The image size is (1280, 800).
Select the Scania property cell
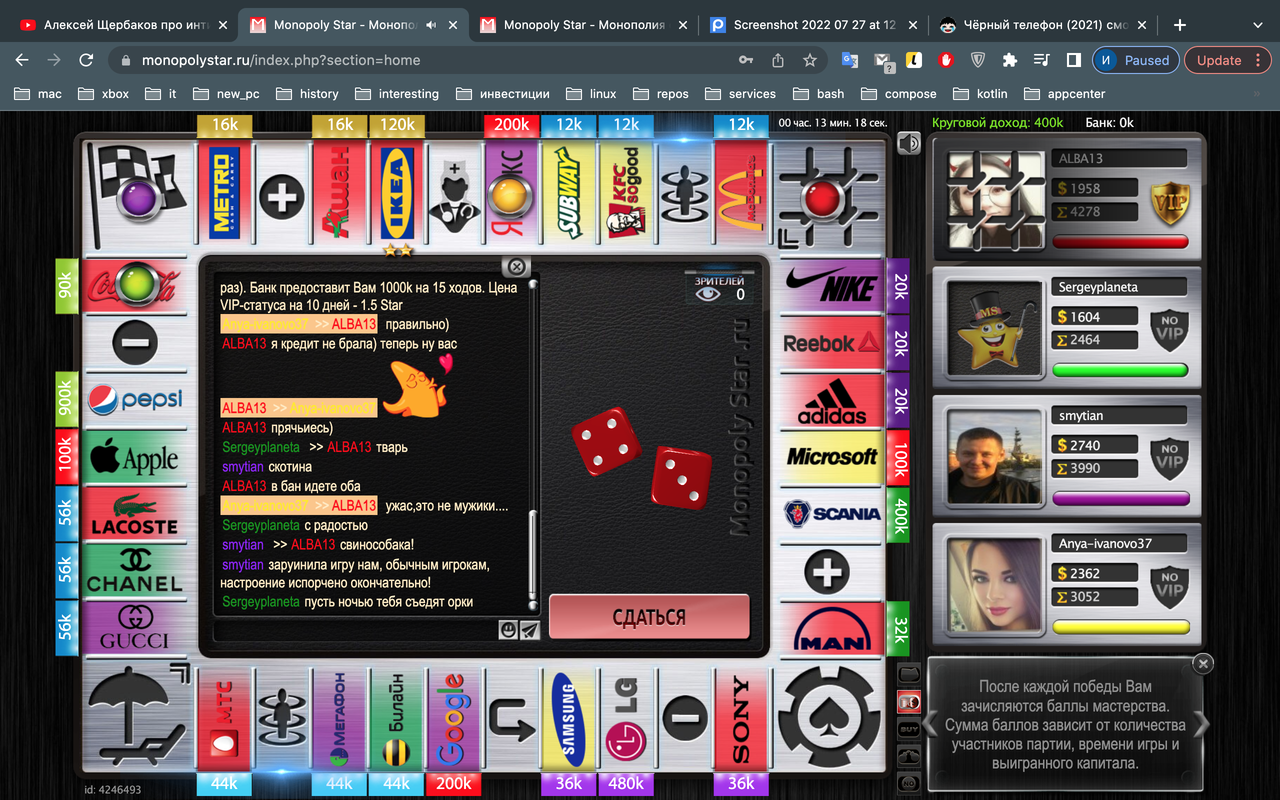[x=832, y=515]
